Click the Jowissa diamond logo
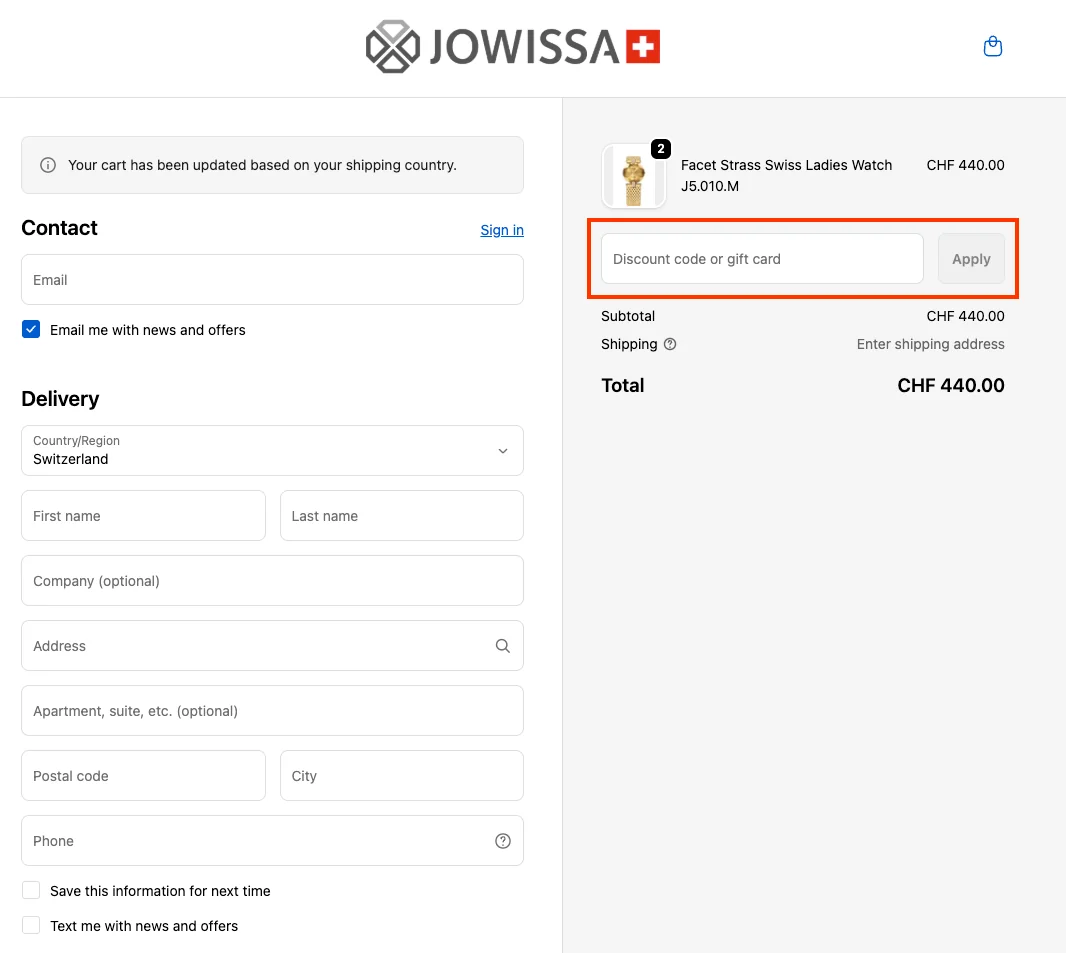 (x=393, y=46)
